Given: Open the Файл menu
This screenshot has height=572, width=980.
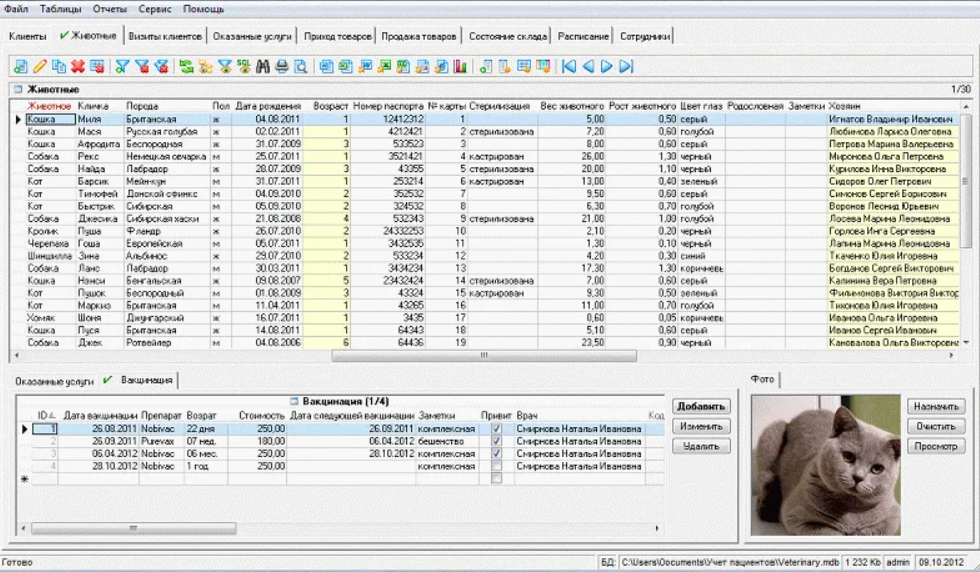Looking at the screenshot, I should coord(16,9).
